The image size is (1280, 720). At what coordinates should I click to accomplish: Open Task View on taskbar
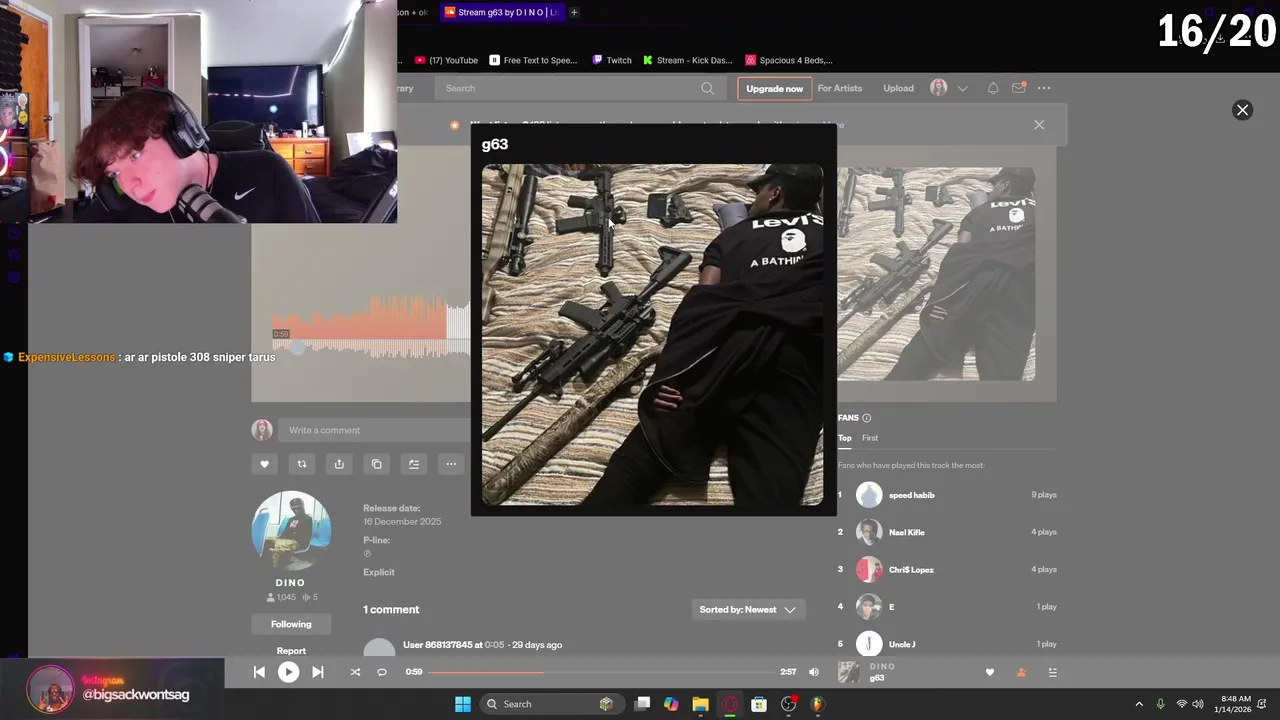coord(642,704)
